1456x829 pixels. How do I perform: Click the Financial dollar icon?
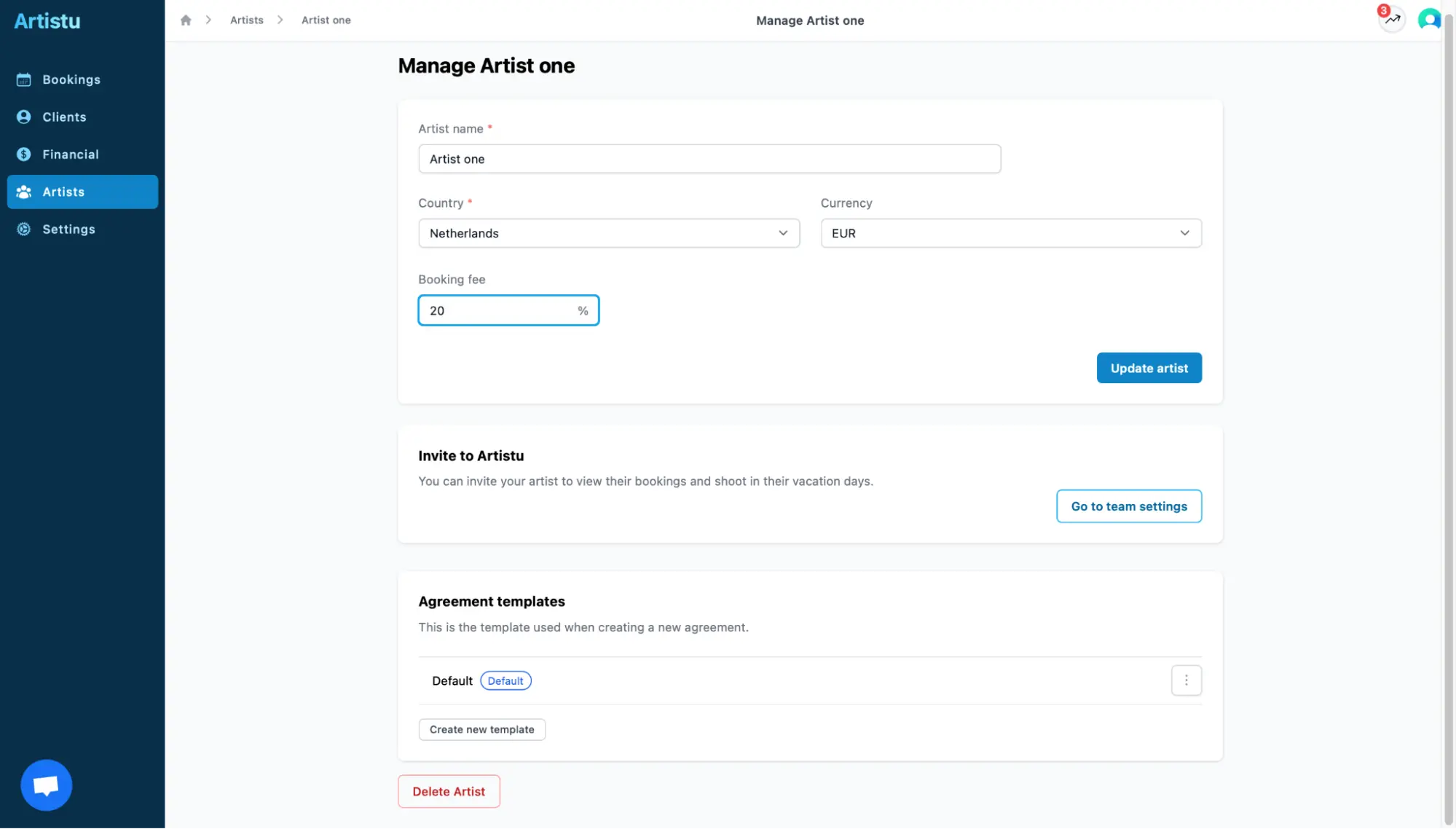pos(24,154)
